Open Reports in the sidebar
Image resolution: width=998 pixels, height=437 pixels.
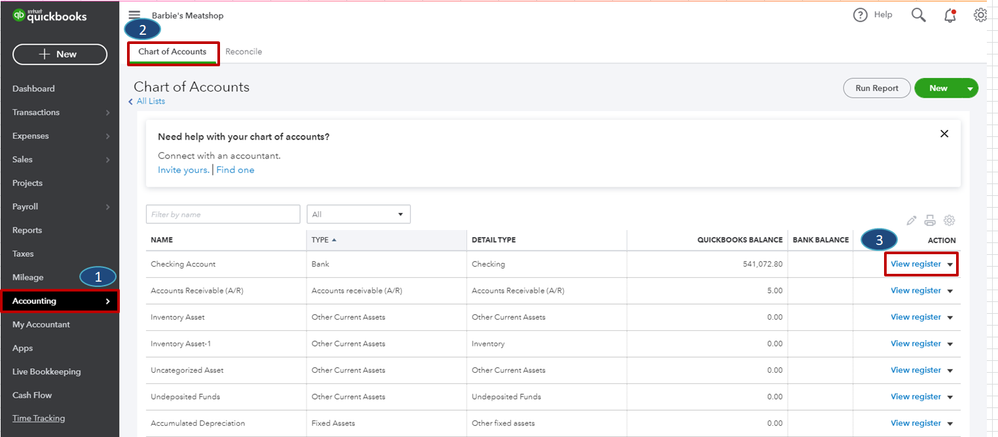(x=27, y=230)
